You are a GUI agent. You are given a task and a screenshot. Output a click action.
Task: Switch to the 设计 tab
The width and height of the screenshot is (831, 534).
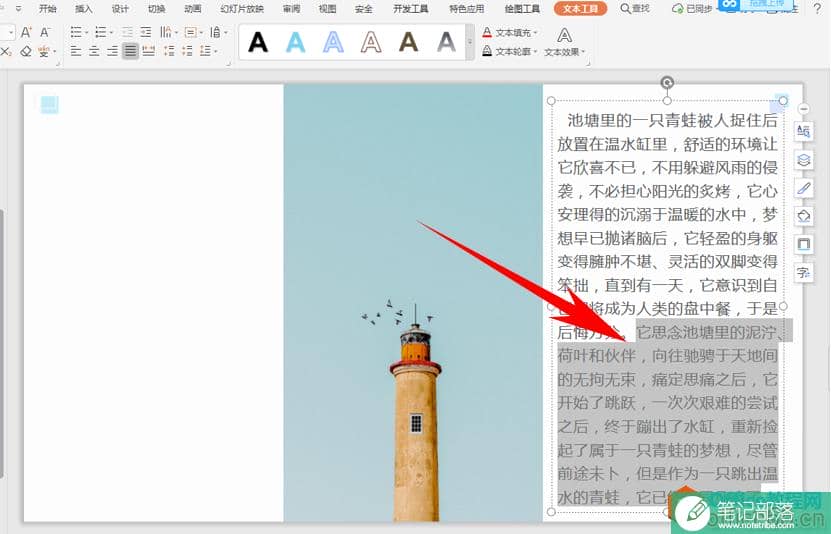[x=120, y=9]
